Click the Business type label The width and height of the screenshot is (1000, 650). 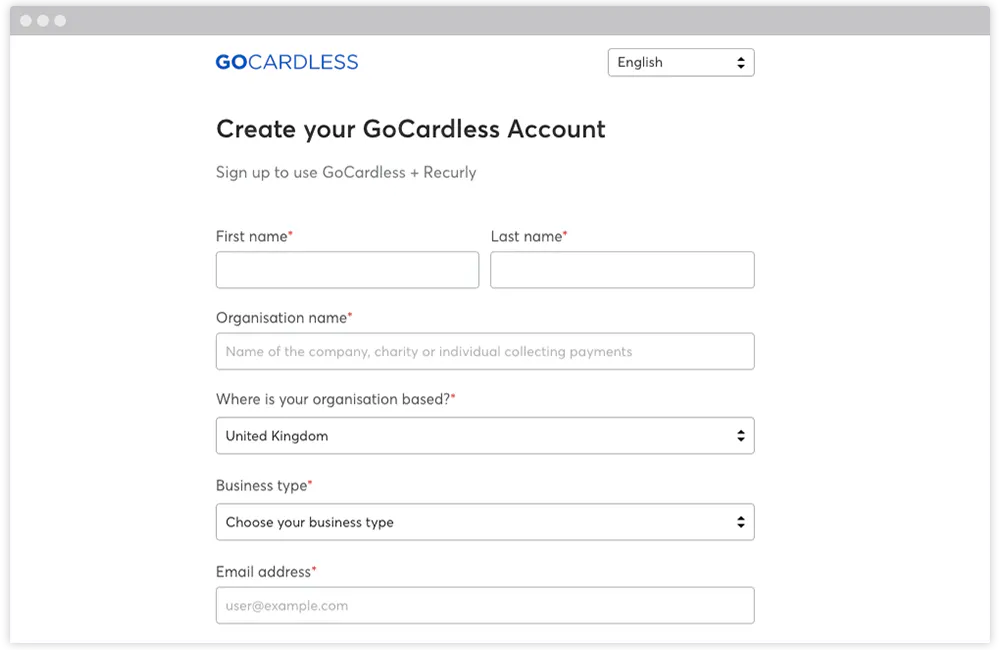click(x=261, y=486)
